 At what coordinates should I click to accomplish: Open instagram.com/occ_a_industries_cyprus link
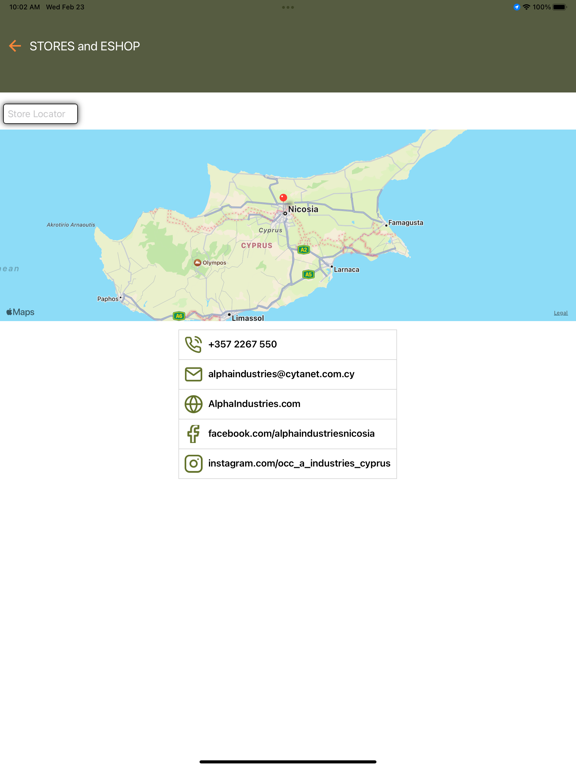tap(299, 463)
